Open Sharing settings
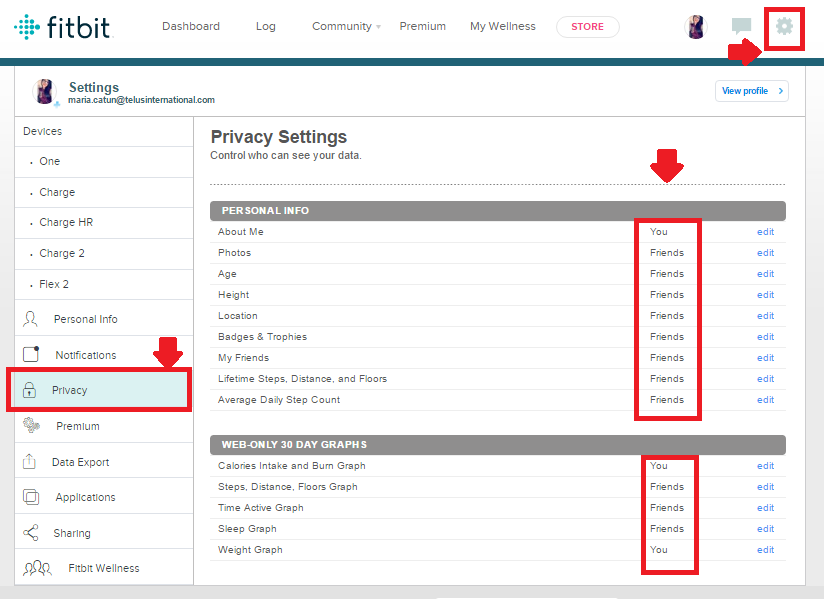 [x=104, y=533]
